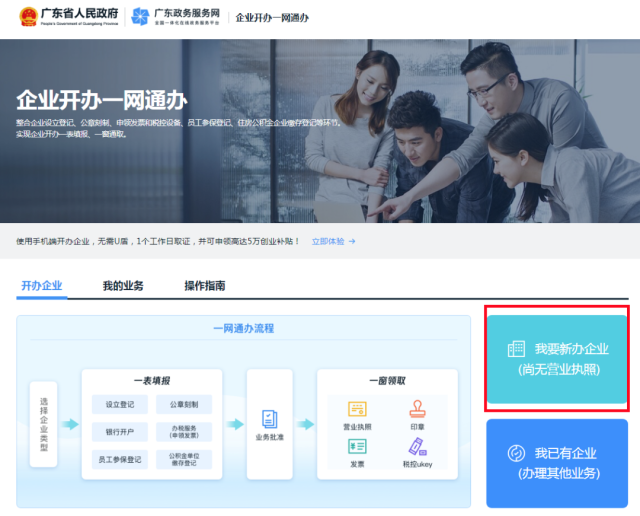
Task: Click the 公章刻制 item
Action: tap(184, 404)
